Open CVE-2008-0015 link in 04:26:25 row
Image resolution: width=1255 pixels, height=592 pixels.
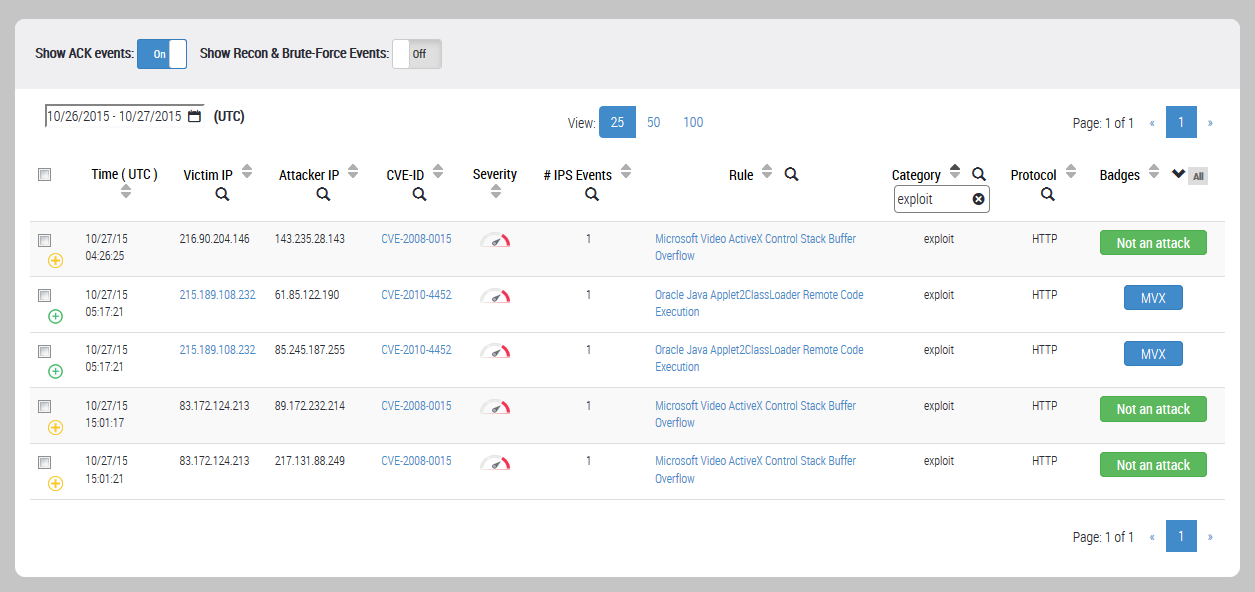click(416, 239)
